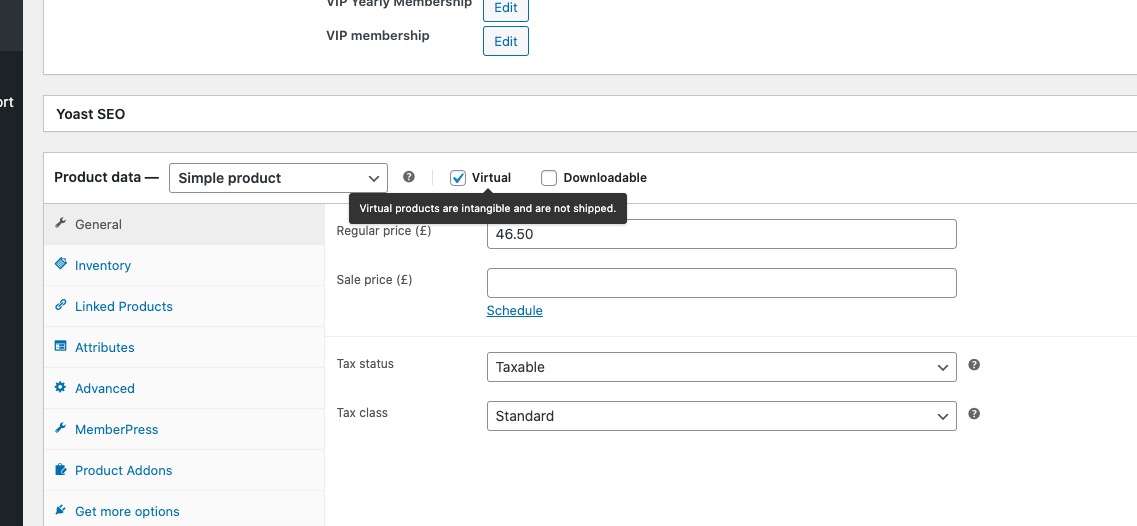Focus the Sale price input field
Screen dimensions: 1137x526
coord(722,283)
